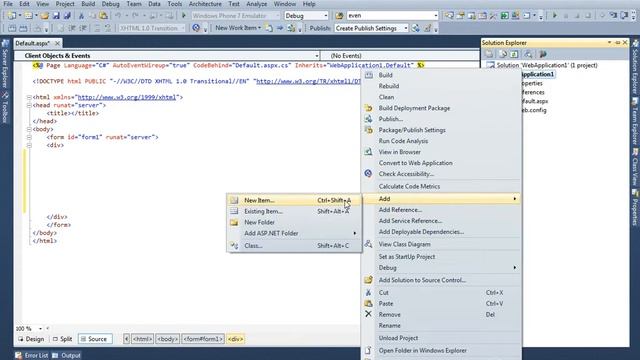Image resolution: width=640 pixels, height=360 pixels.
Task: Select Existing Item... menu entry
Action: coord(294,211)
